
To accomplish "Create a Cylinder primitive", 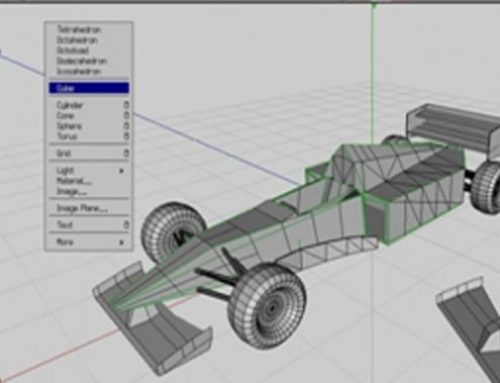I will click(89, 105).
